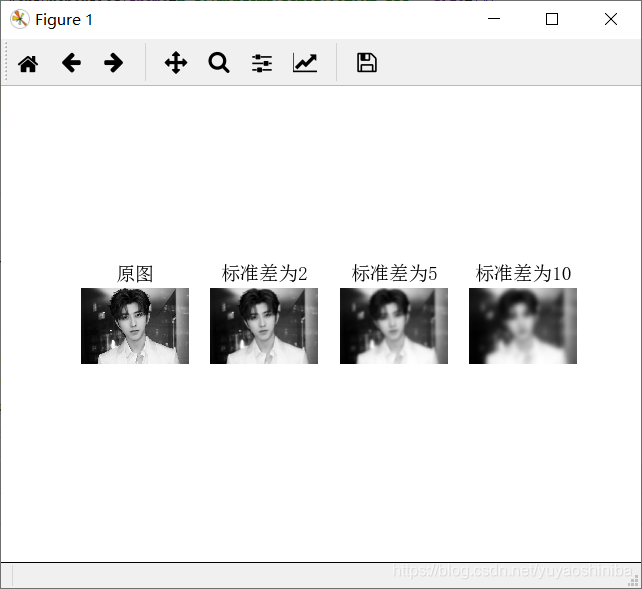
Task: Click the Figure 1 window title
Action: coord(64,20)
